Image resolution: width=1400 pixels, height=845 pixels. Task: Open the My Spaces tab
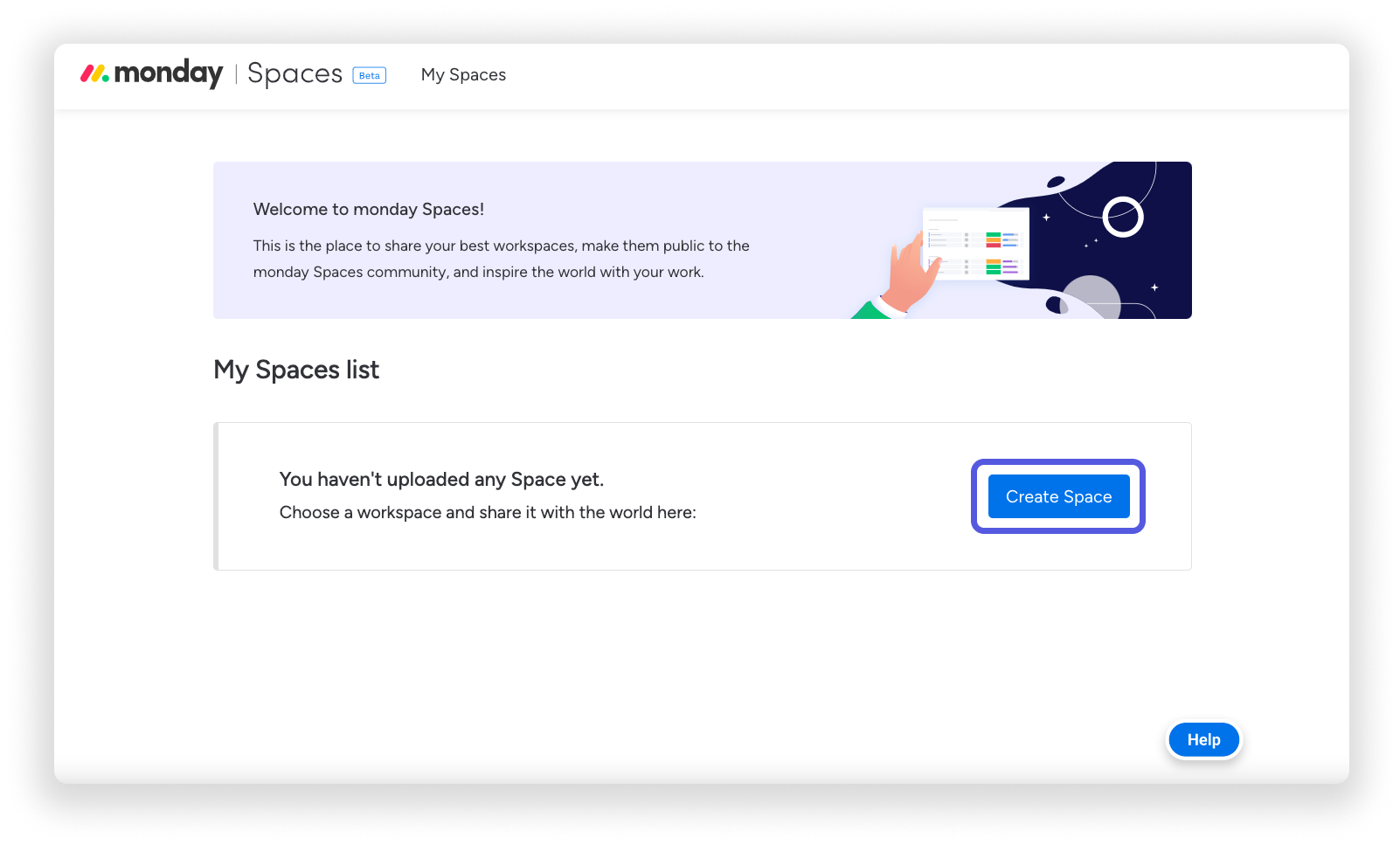(463, 75)
